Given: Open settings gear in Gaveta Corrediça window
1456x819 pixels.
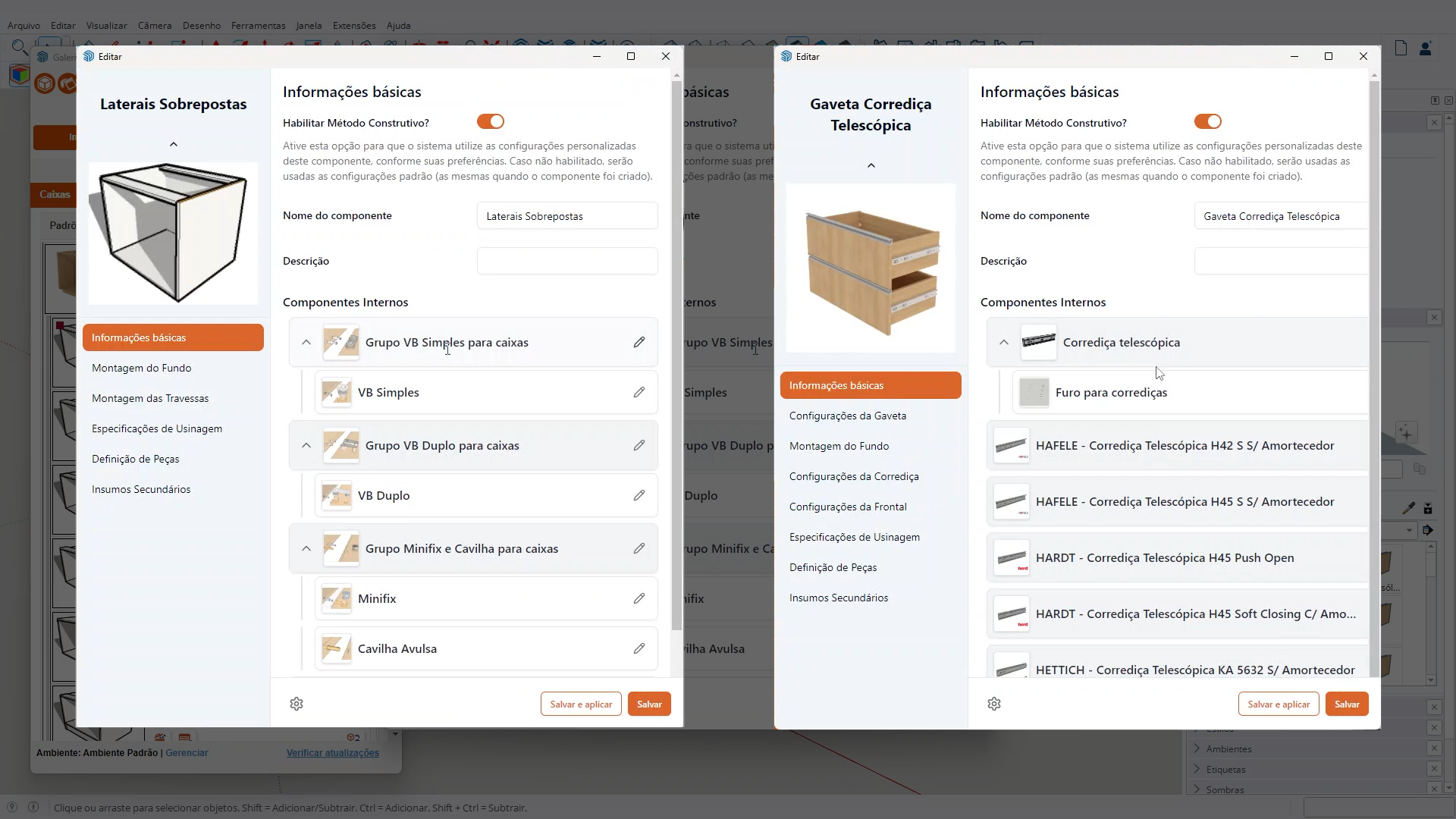Looking at the screenshot, I should click(x=994, y=704).
